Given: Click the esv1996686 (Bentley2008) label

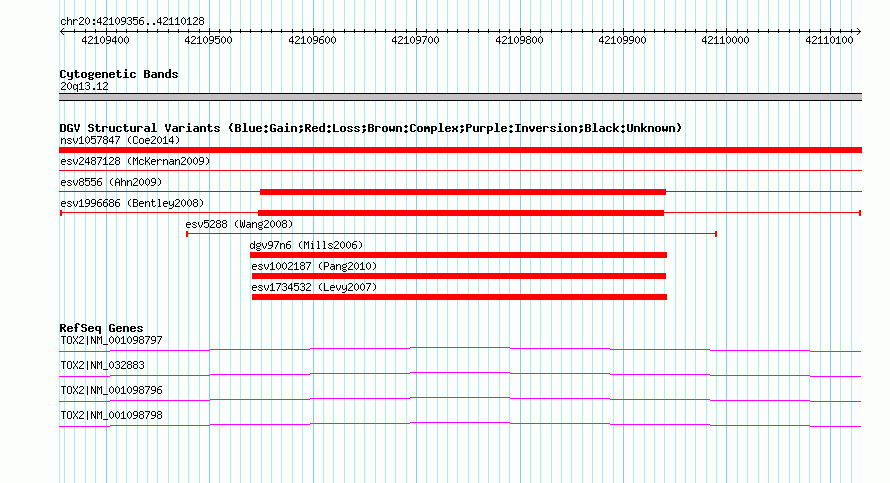Looking at the screenshot, I should [132, 203].
